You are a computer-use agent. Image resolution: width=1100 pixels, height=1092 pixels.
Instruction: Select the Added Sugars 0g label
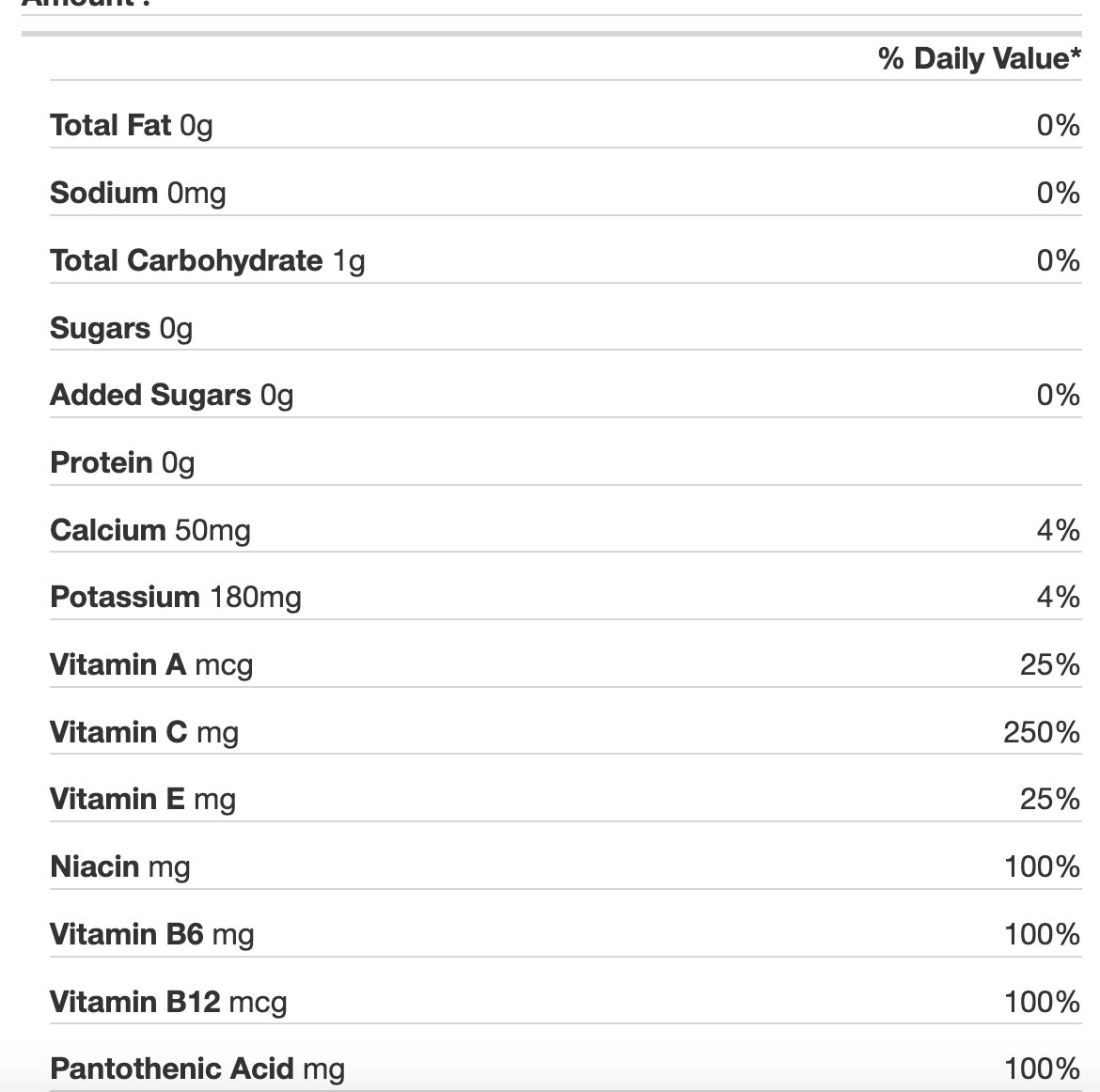171,396
